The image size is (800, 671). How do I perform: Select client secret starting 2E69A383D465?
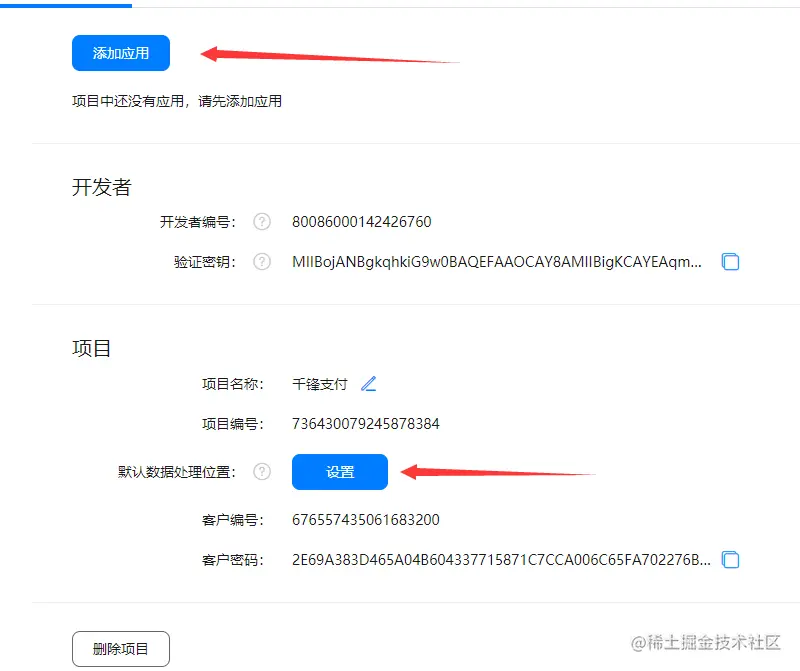tap(501, 560)
